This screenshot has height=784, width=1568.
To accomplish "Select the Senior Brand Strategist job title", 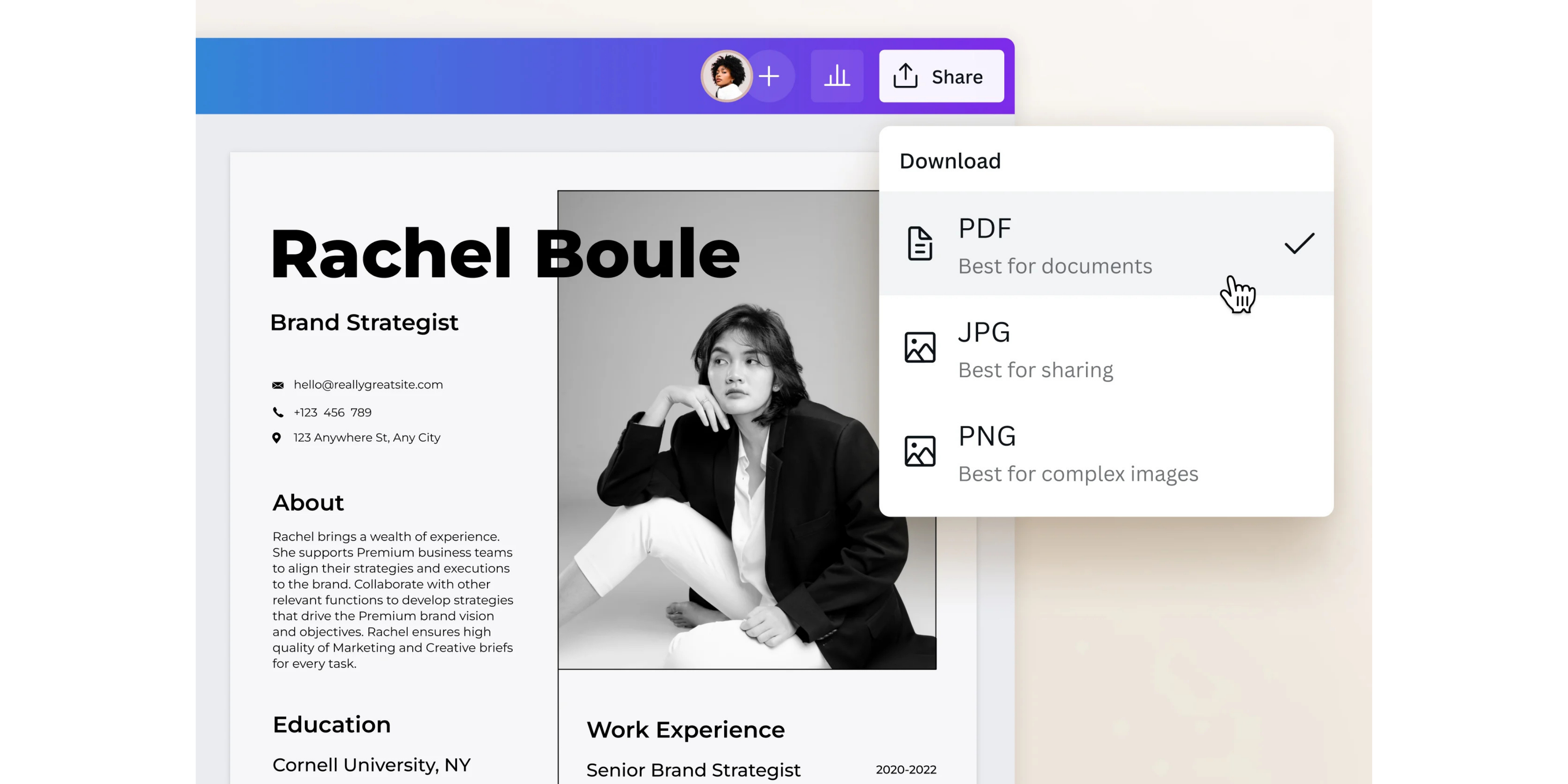I will pos(693,770).
